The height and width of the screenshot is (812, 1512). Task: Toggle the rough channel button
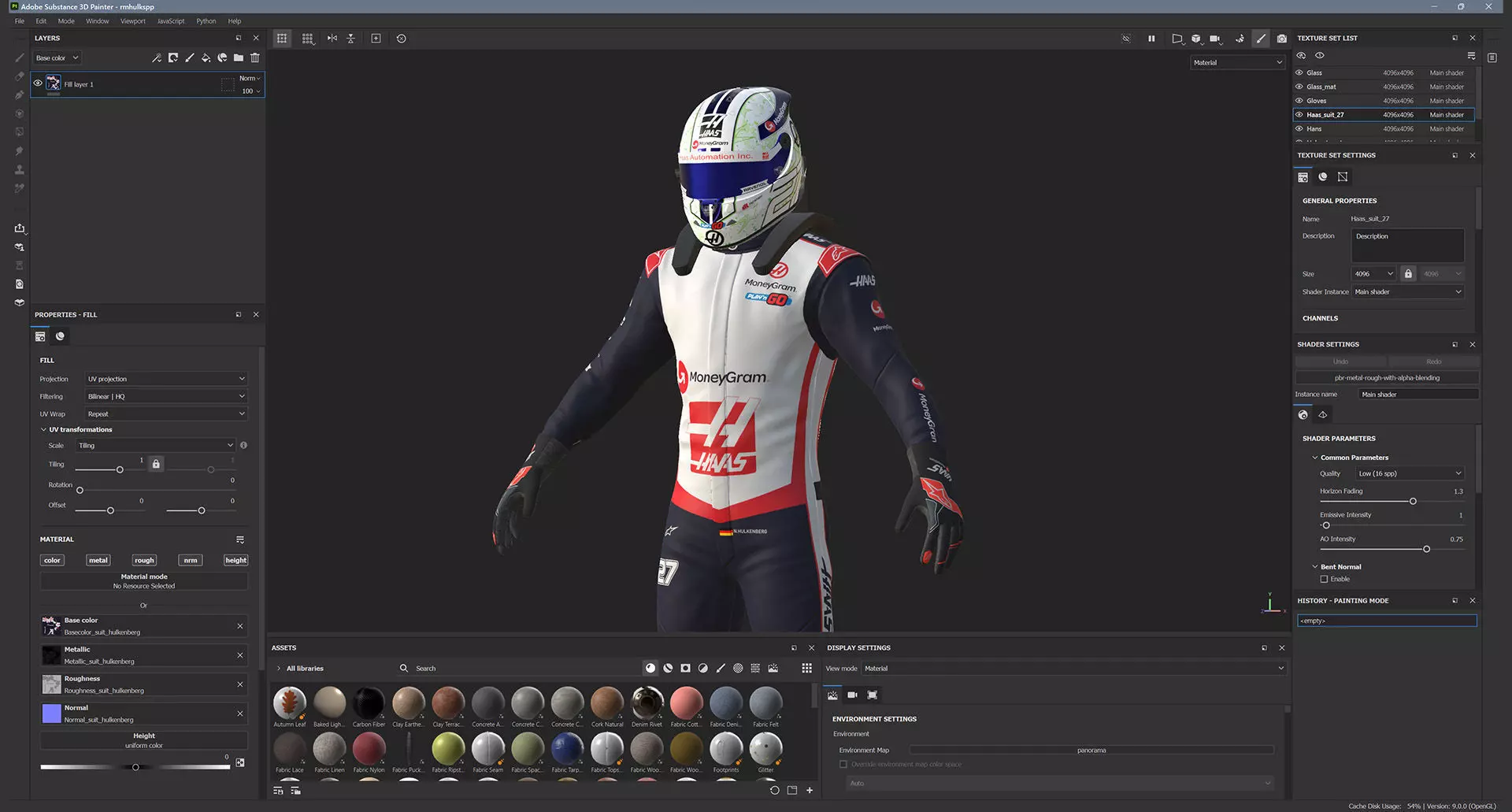pos(144,560)
